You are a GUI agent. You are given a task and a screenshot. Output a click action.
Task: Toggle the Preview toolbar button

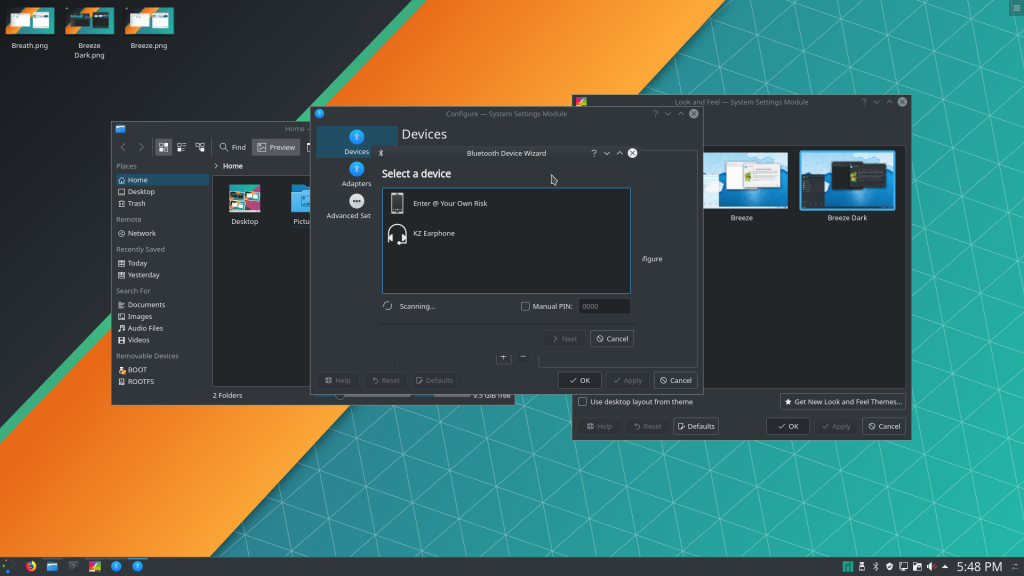[x=276, y=148]
